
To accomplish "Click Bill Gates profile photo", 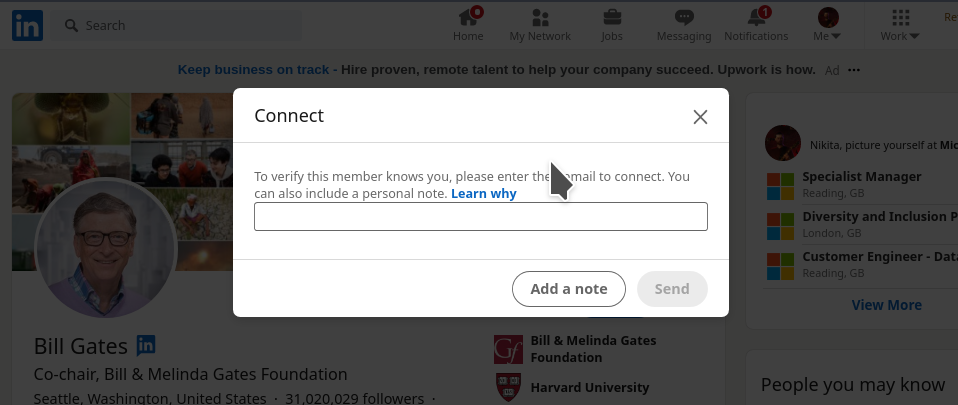I will (106, 247).
